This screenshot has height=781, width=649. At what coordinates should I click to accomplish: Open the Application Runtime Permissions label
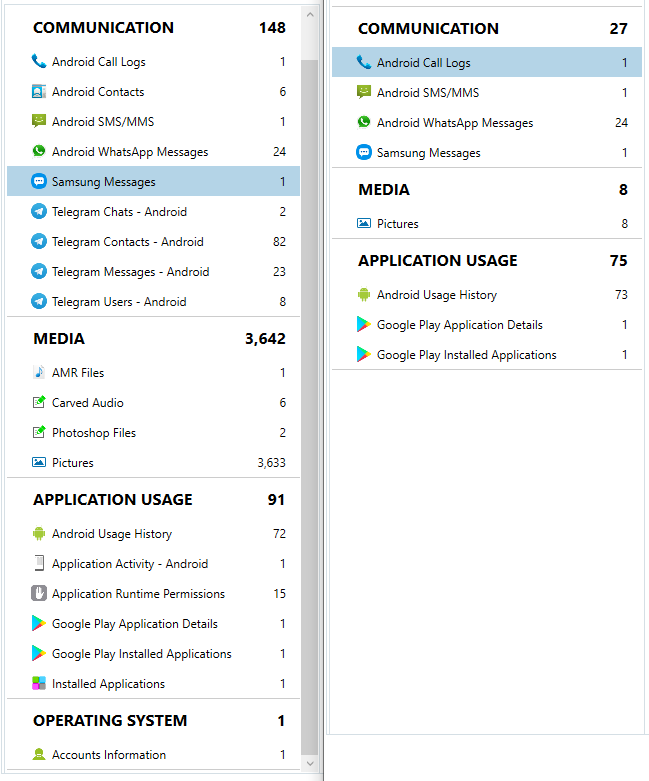coord(138,594)
